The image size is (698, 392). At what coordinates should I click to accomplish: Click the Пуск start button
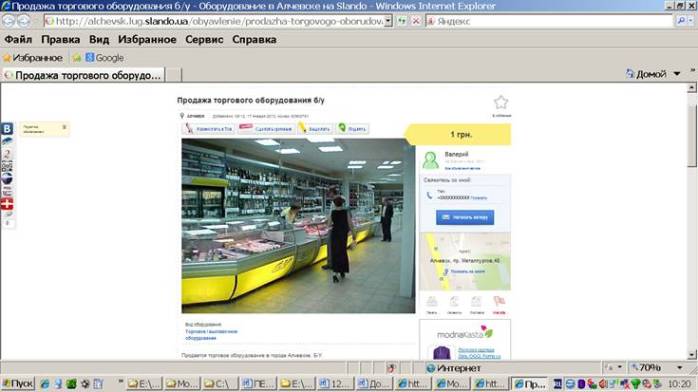18,384
